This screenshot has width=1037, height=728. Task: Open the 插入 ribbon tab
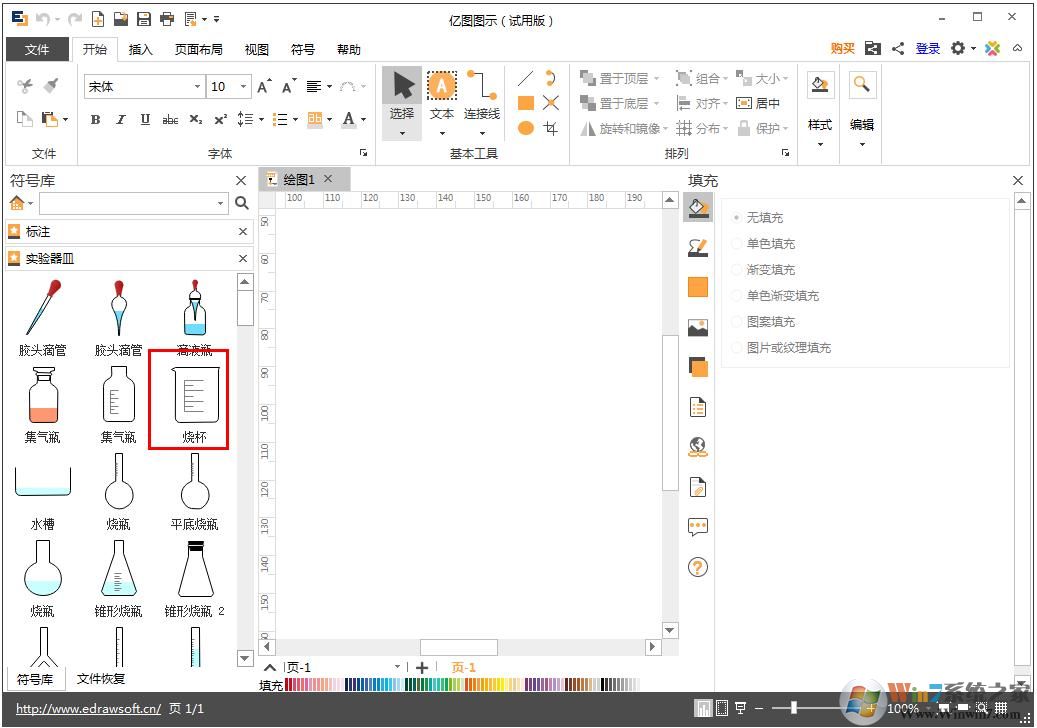pyautogui.click(x=141, y=49)
